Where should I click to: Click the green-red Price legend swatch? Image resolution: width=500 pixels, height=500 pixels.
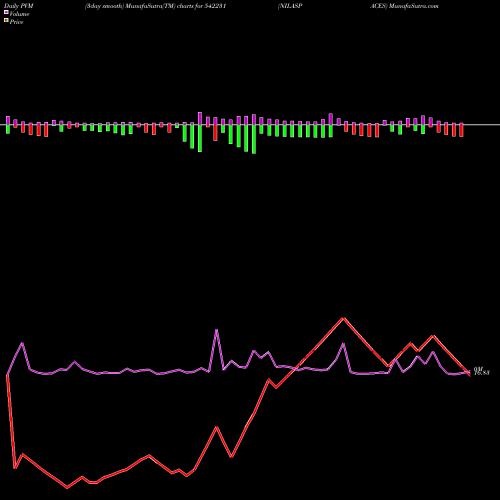[6, 20]
